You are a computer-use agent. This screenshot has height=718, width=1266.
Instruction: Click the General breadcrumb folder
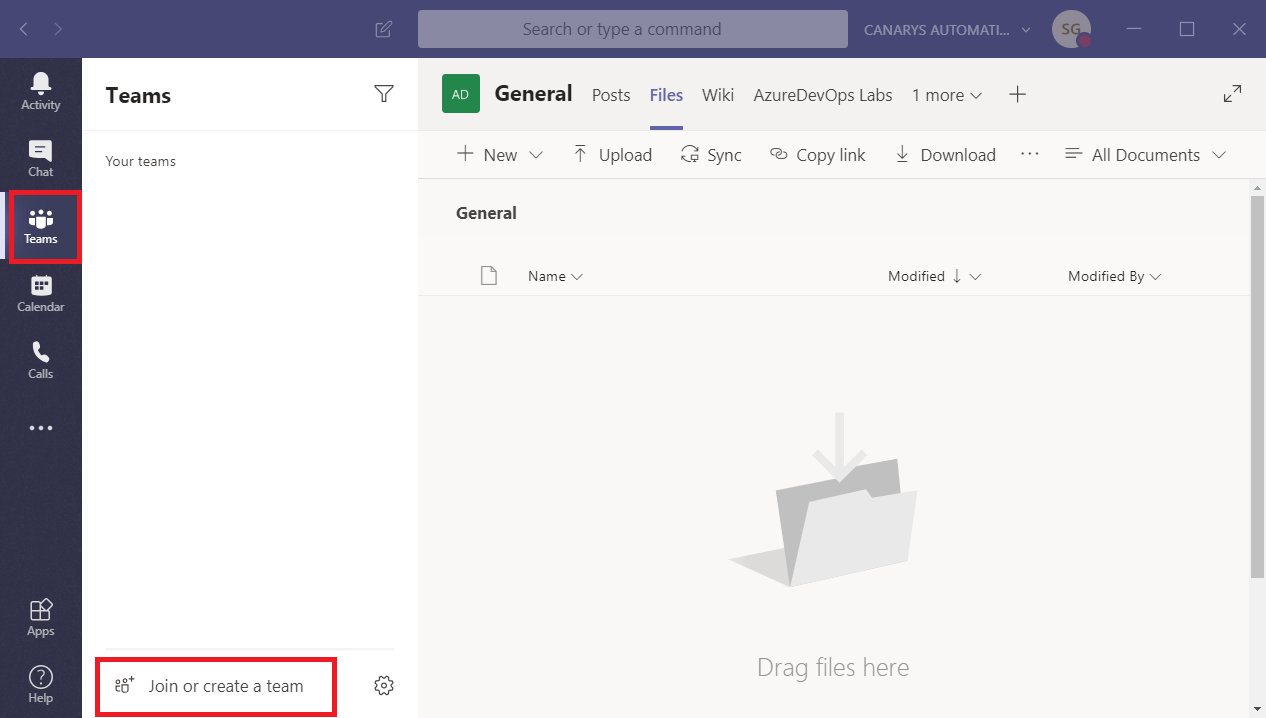click(x=486, y=213)
